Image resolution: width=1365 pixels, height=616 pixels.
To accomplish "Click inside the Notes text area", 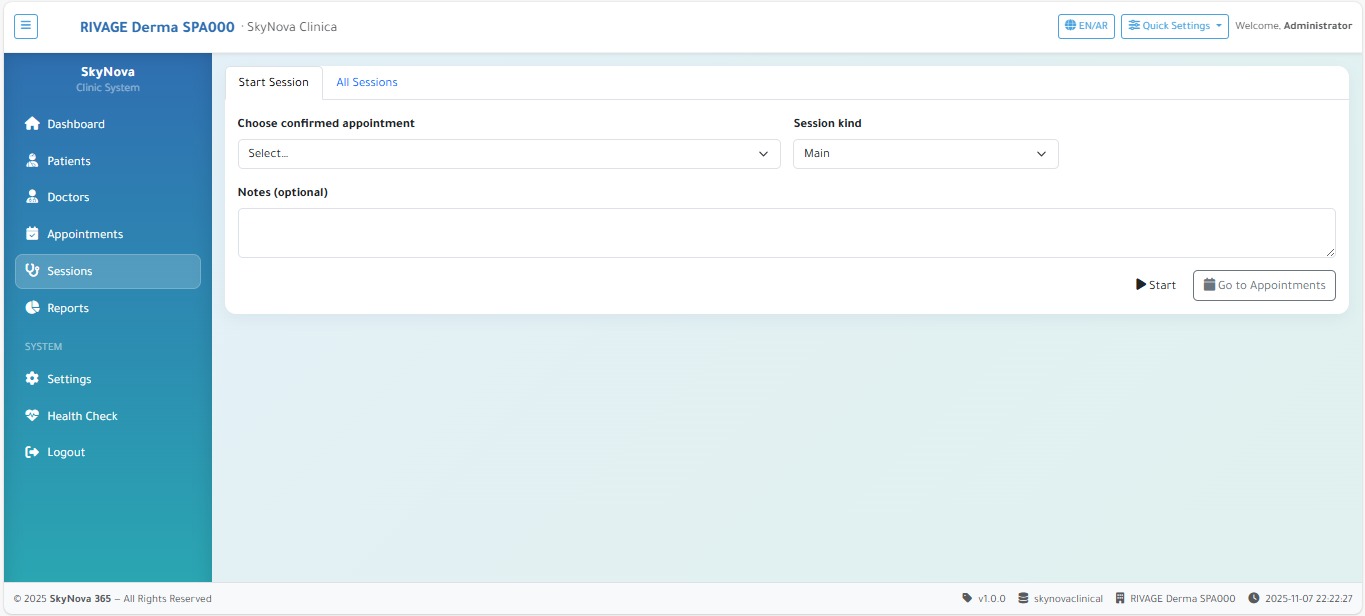I will tap(786, 233).
